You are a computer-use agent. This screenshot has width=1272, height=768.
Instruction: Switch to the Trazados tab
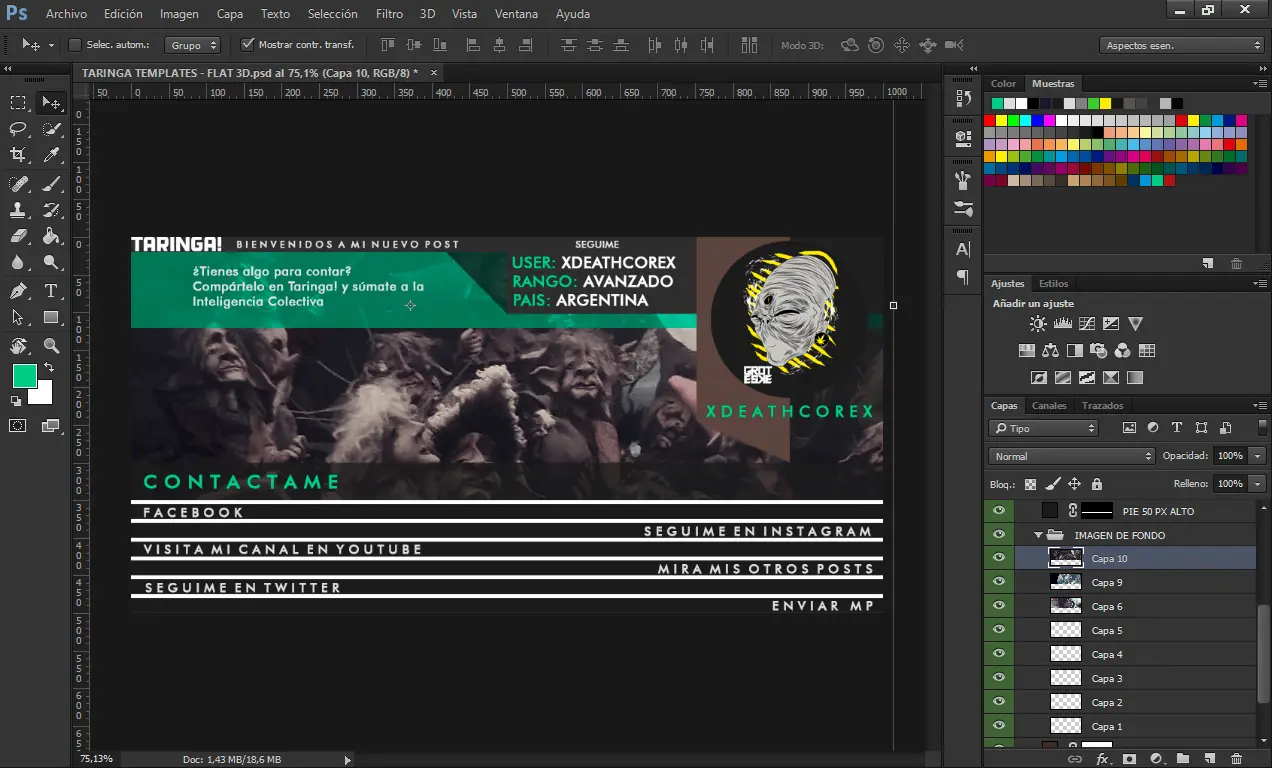click(x=1103, y=406)
